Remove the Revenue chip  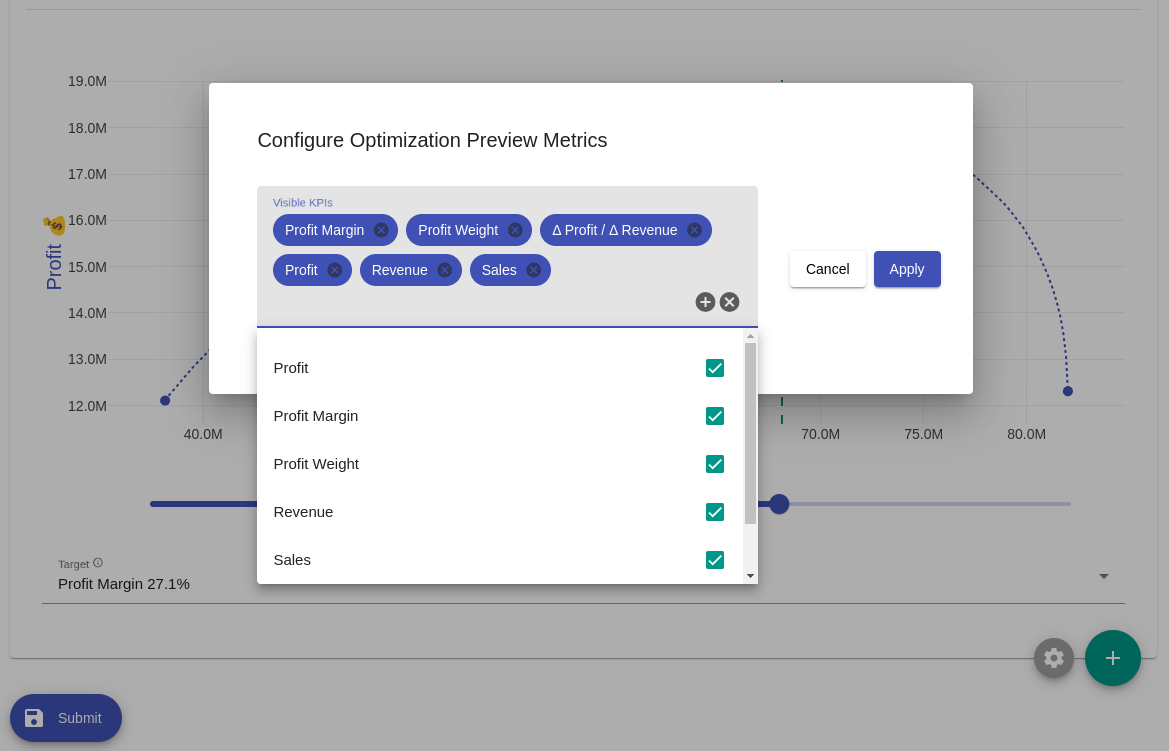(x=444, y=270)
